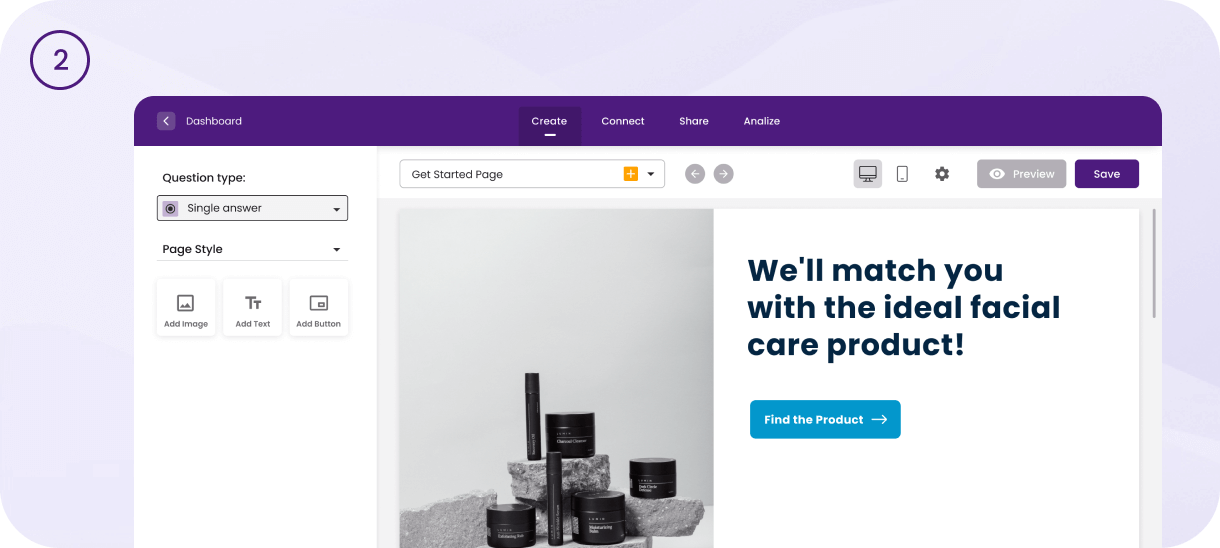Click the back arrow beside Dashboard
The width and height of the screenshot is (1220, 548).
(x=166, y=121)
